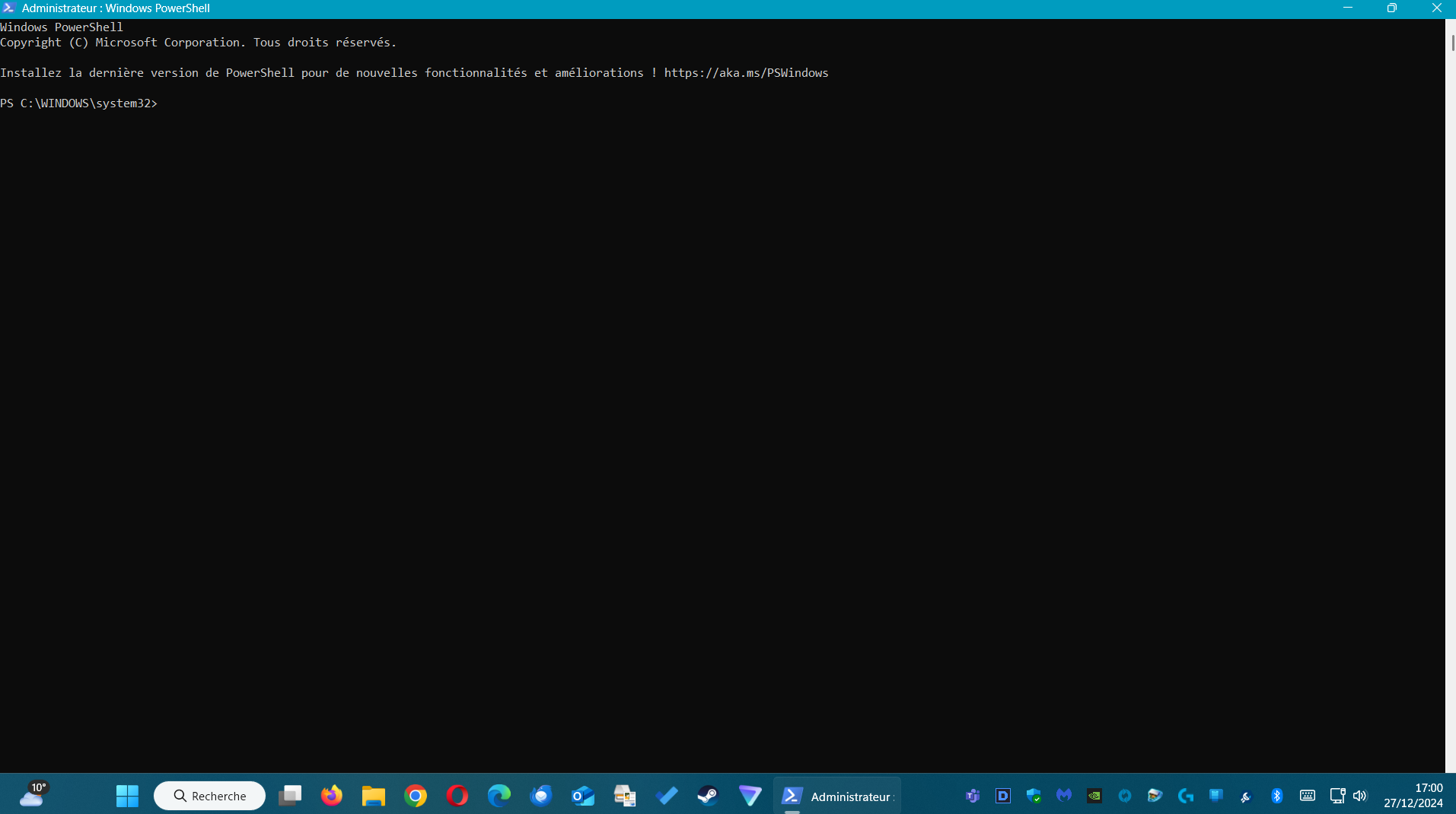Open the clock showing 17:00 27/12/2024

(1413, 796)
